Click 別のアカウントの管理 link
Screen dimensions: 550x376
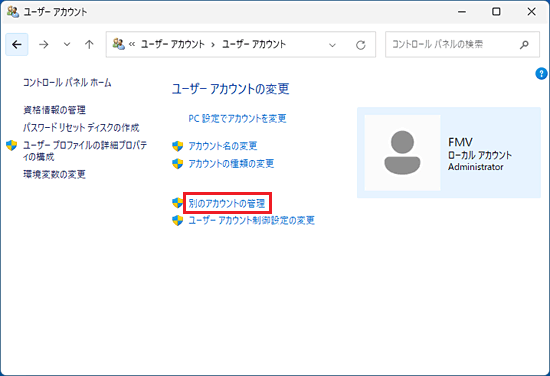pos(227,203)
